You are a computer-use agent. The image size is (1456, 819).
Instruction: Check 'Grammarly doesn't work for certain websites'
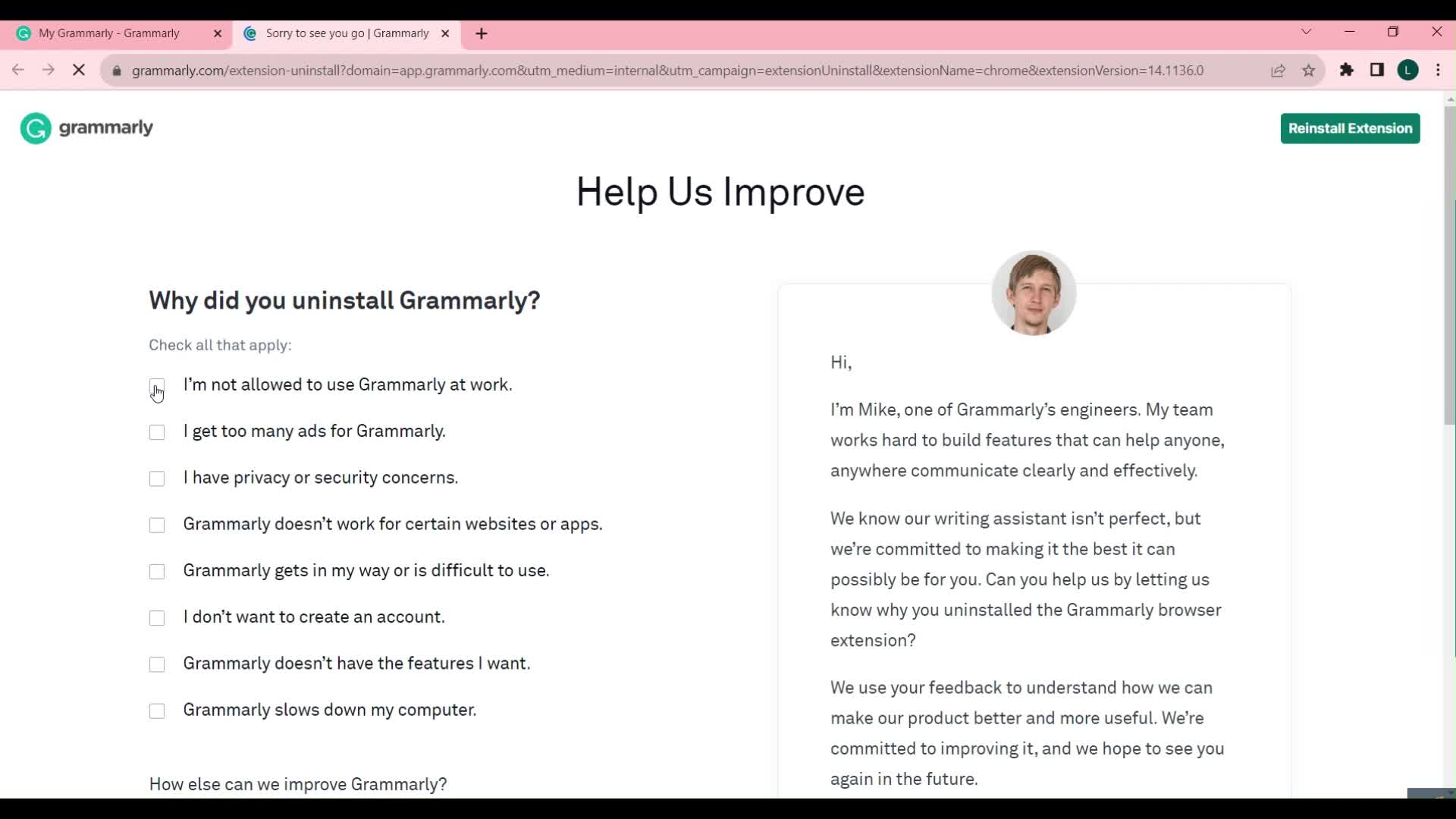tap(157, 526)
